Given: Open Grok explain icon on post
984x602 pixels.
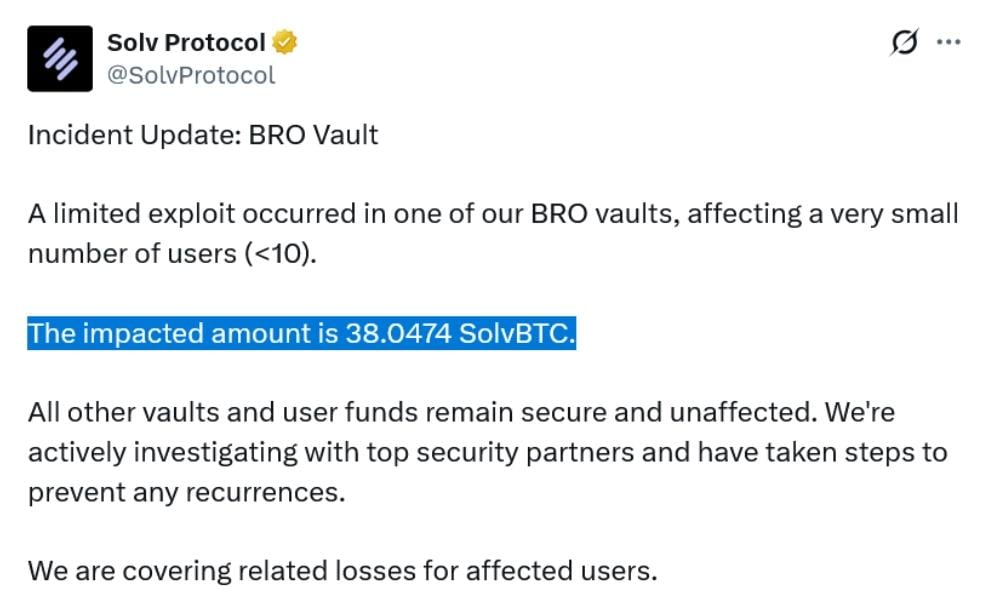Looking at the screenshot, I should pos(905,43).
